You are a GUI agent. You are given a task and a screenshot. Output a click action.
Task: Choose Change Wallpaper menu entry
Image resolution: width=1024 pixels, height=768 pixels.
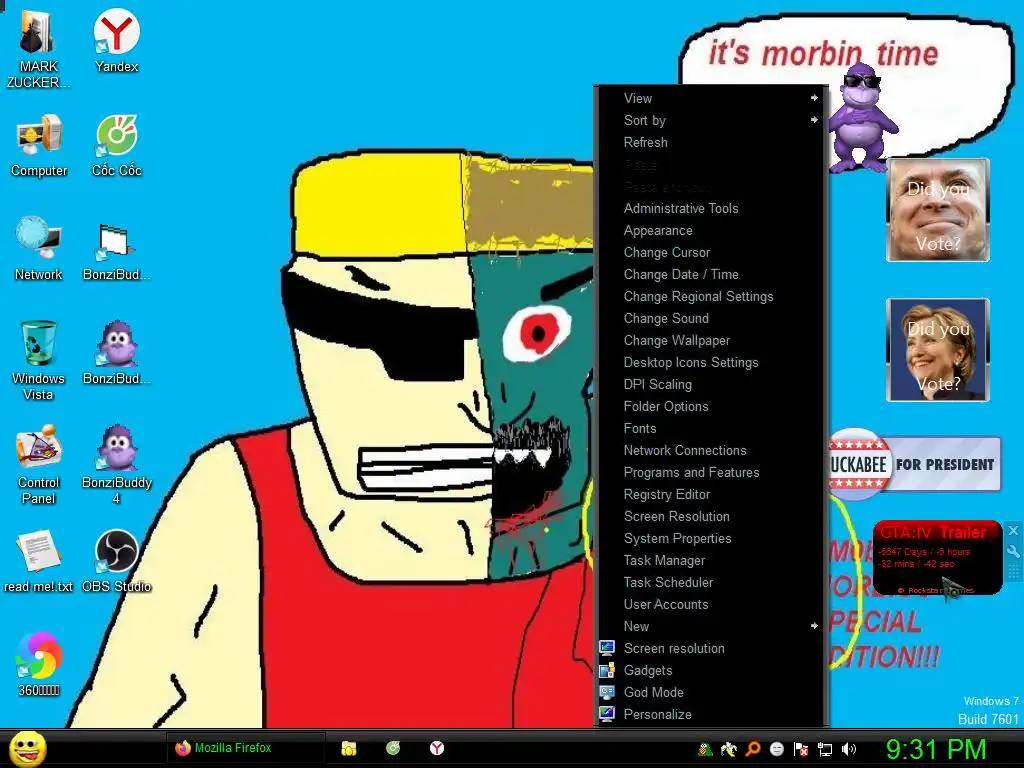point(712,340)
